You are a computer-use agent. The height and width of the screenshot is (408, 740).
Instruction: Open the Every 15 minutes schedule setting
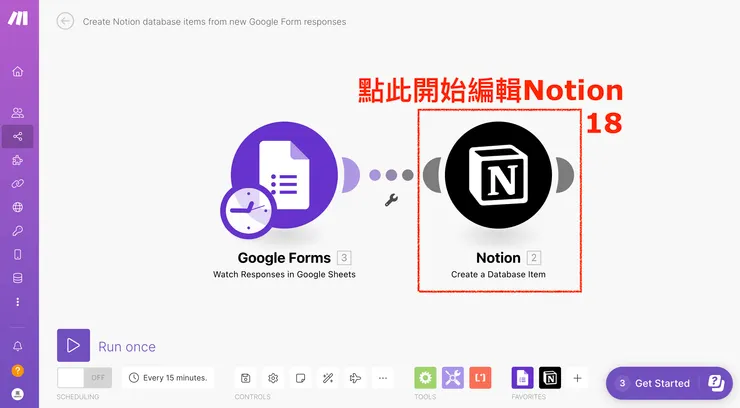168,378
